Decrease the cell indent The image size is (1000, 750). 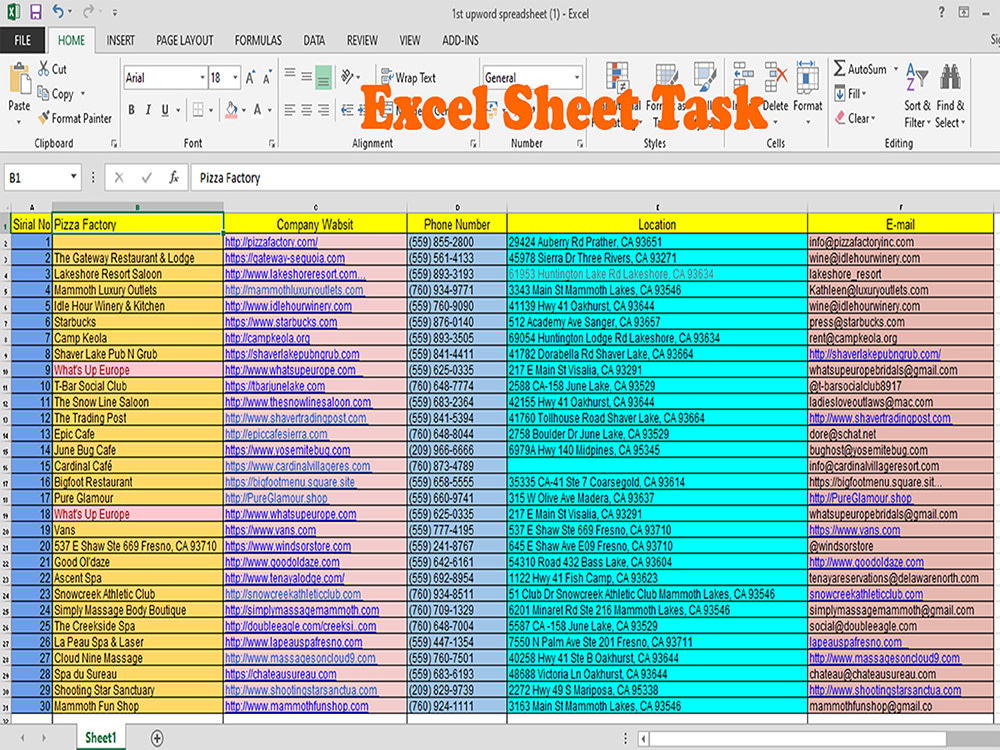[x=347, y=110]
